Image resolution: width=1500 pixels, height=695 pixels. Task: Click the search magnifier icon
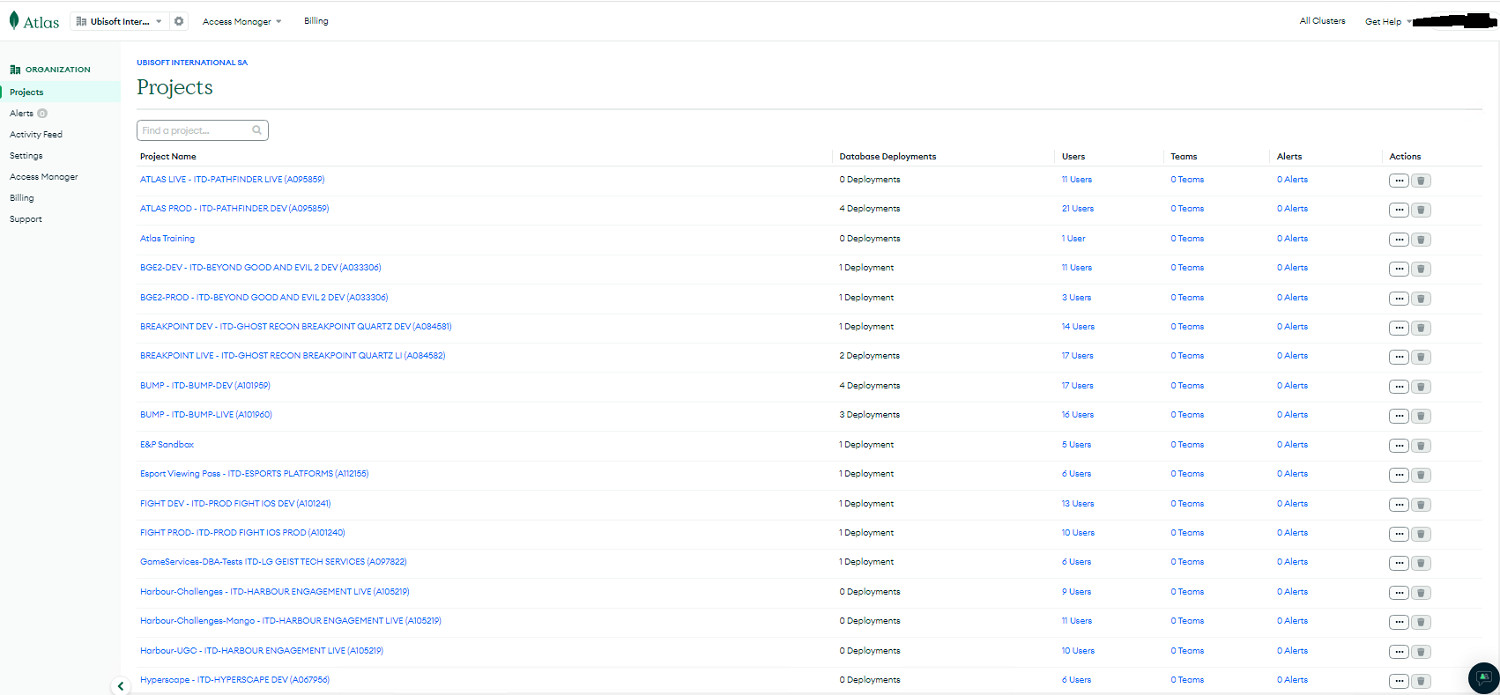pos(257,130)
